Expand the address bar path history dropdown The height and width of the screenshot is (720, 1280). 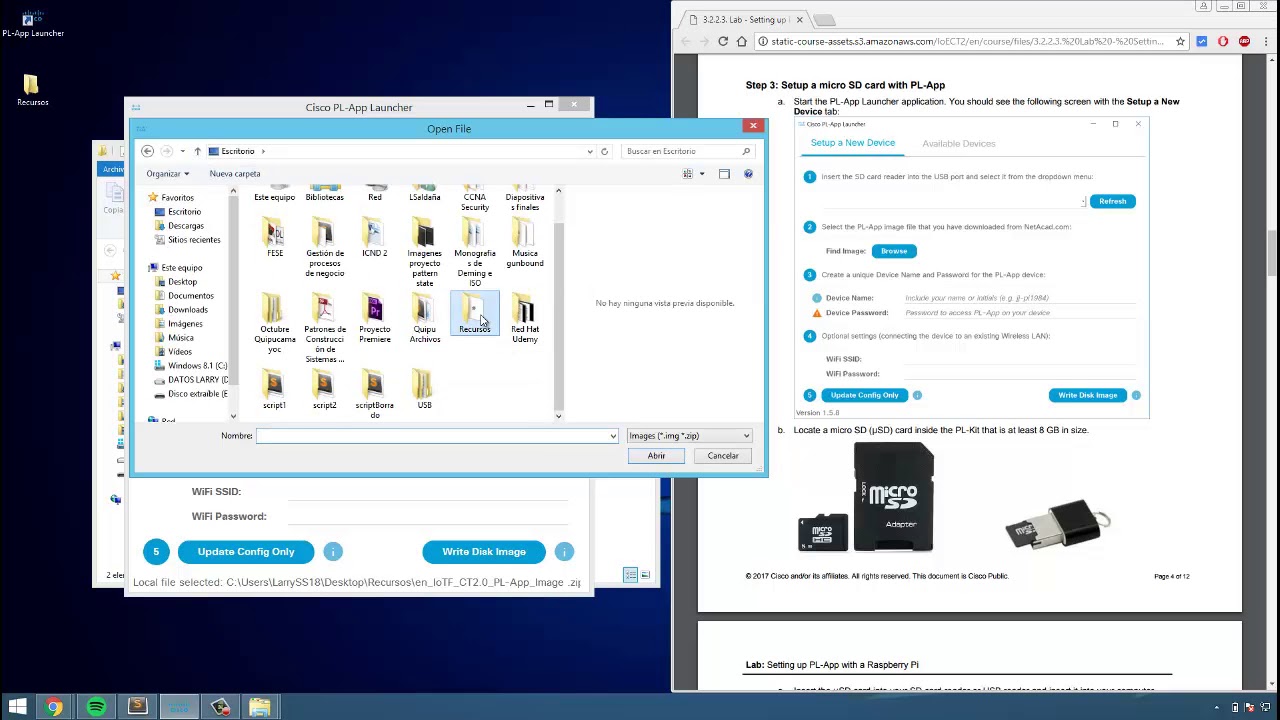[x=590, y=151]
